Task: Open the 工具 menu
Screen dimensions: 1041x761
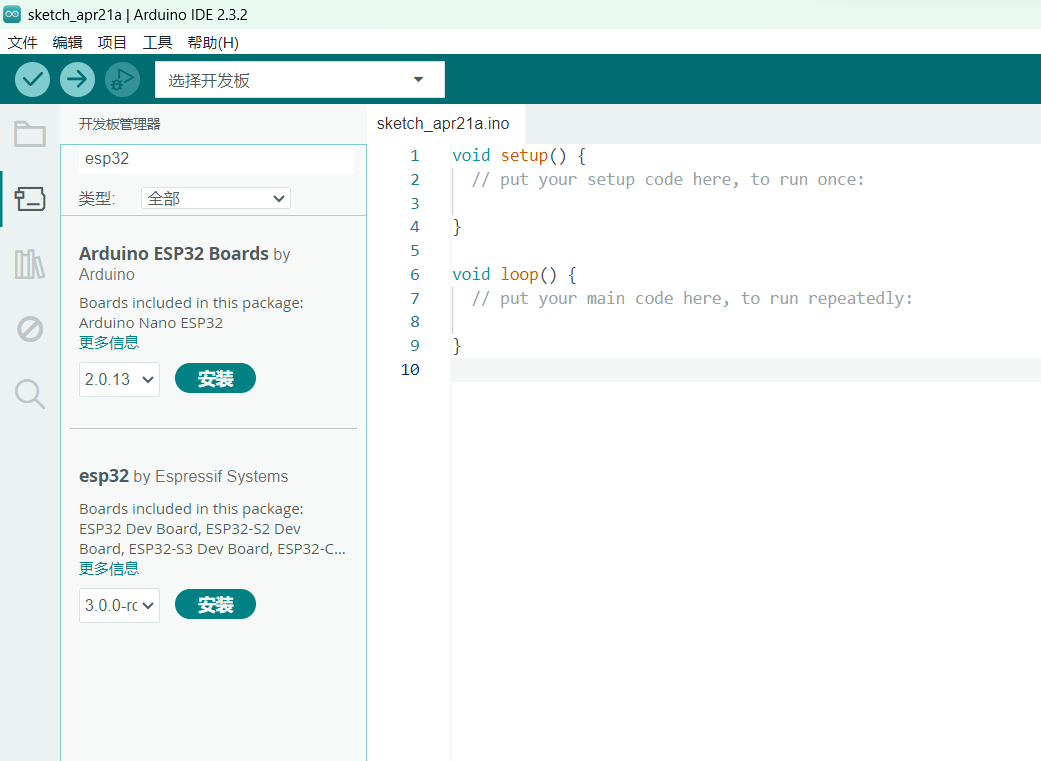Action: [x=157, y=42]
